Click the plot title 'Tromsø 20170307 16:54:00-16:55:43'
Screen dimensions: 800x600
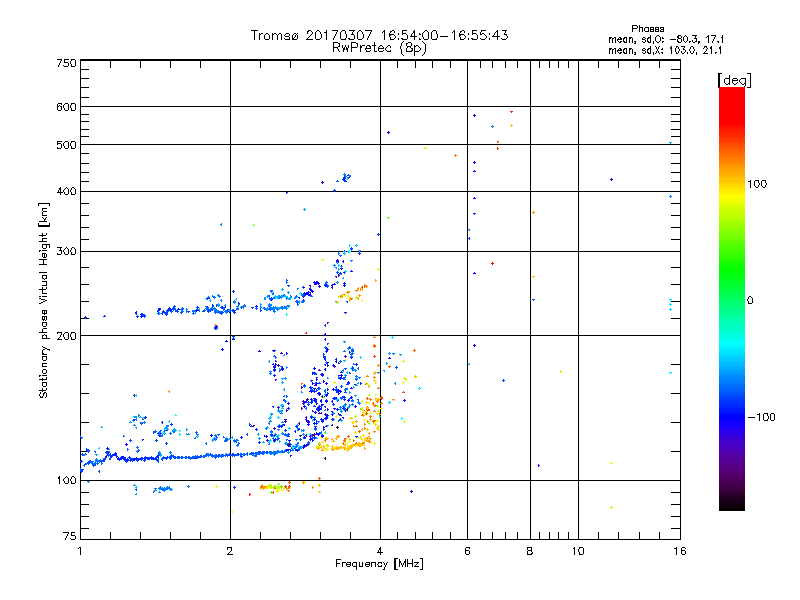click(x=379, y=35)
